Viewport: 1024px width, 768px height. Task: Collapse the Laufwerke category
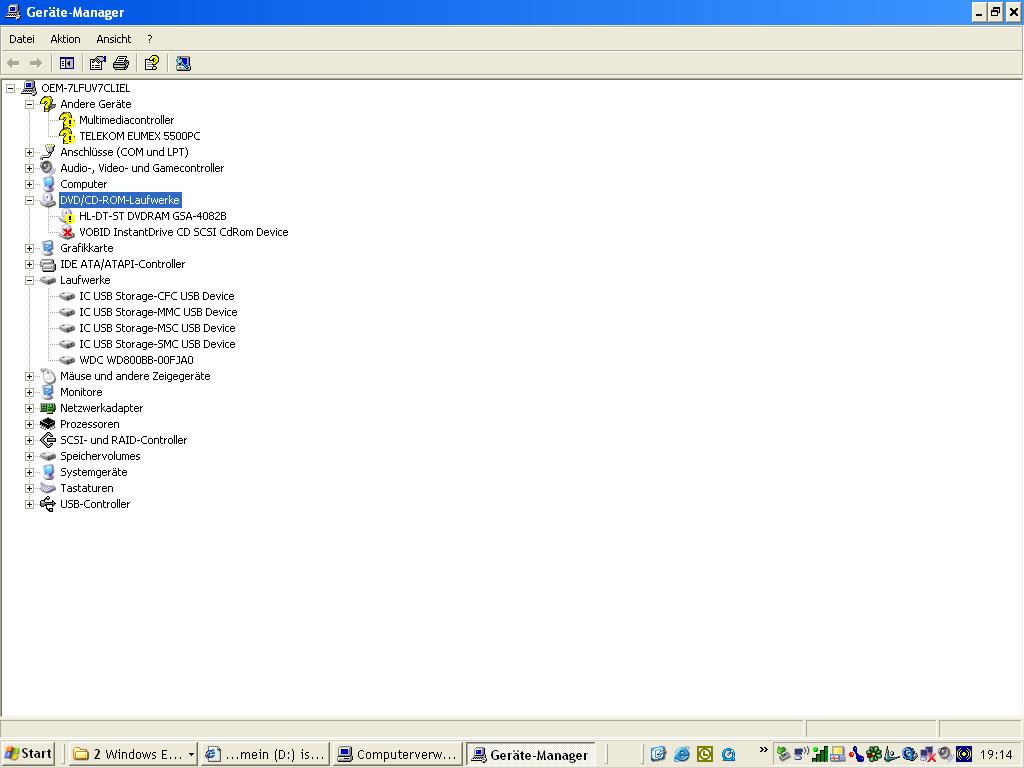pyautogui.click(x=29, y=280)
